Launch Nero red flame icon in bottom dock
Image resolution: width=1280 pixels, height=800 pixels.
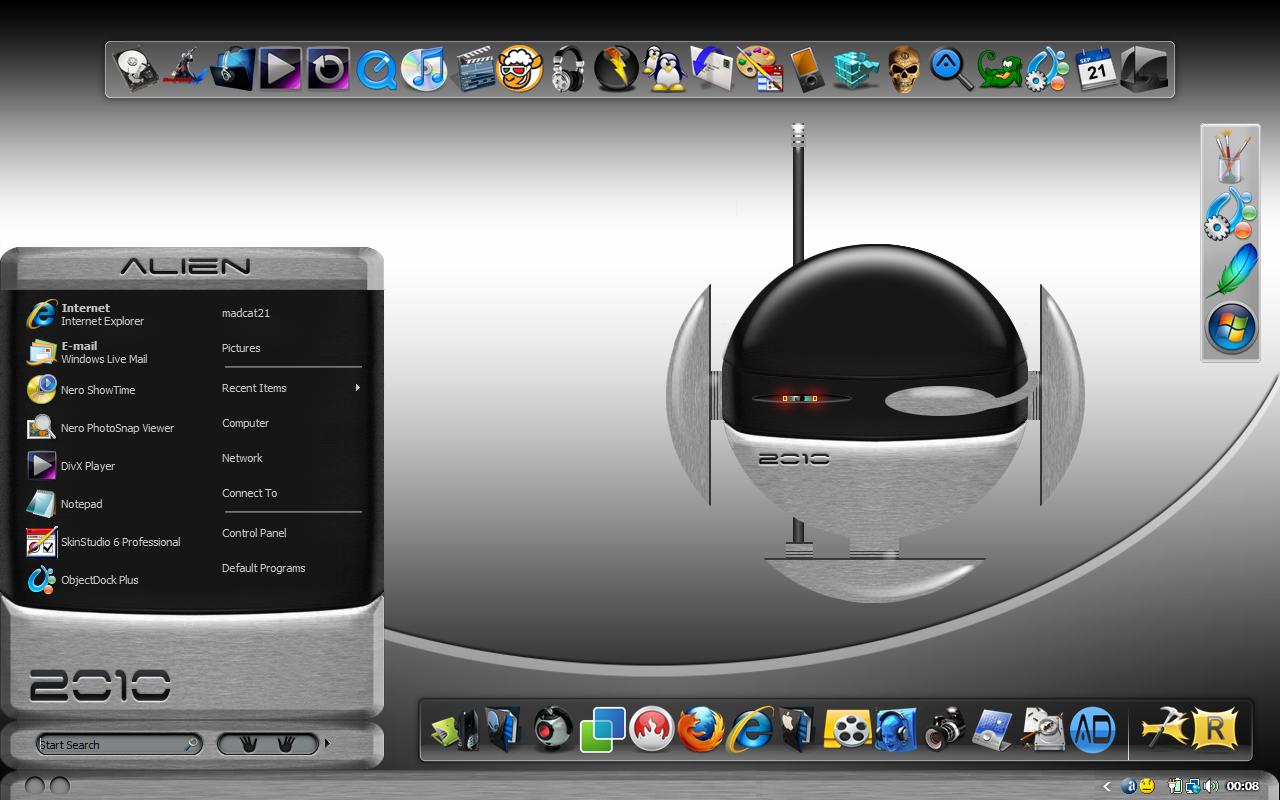click(651, 729)
